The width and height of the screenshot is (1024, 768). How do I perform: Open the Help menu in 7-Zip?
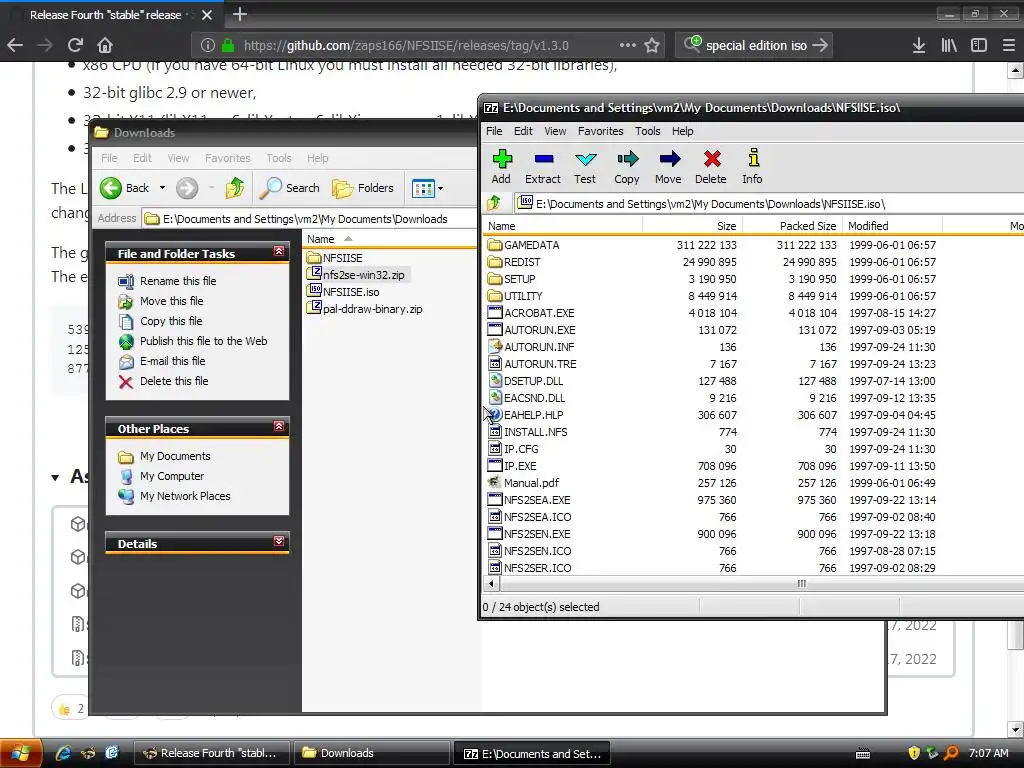coord(682,131)
